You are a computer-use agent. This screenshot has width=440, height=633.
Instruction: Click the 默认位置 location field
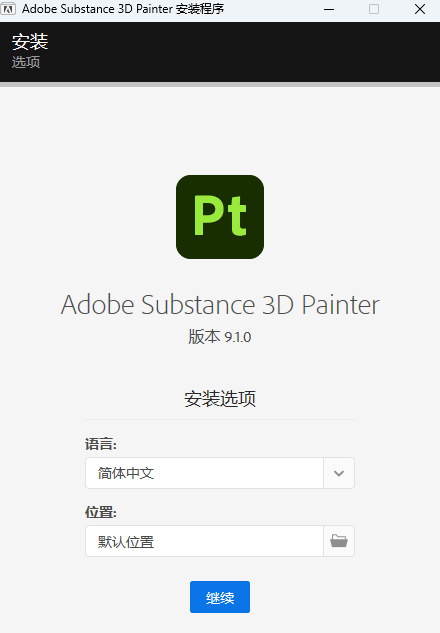tap(204, 541)
